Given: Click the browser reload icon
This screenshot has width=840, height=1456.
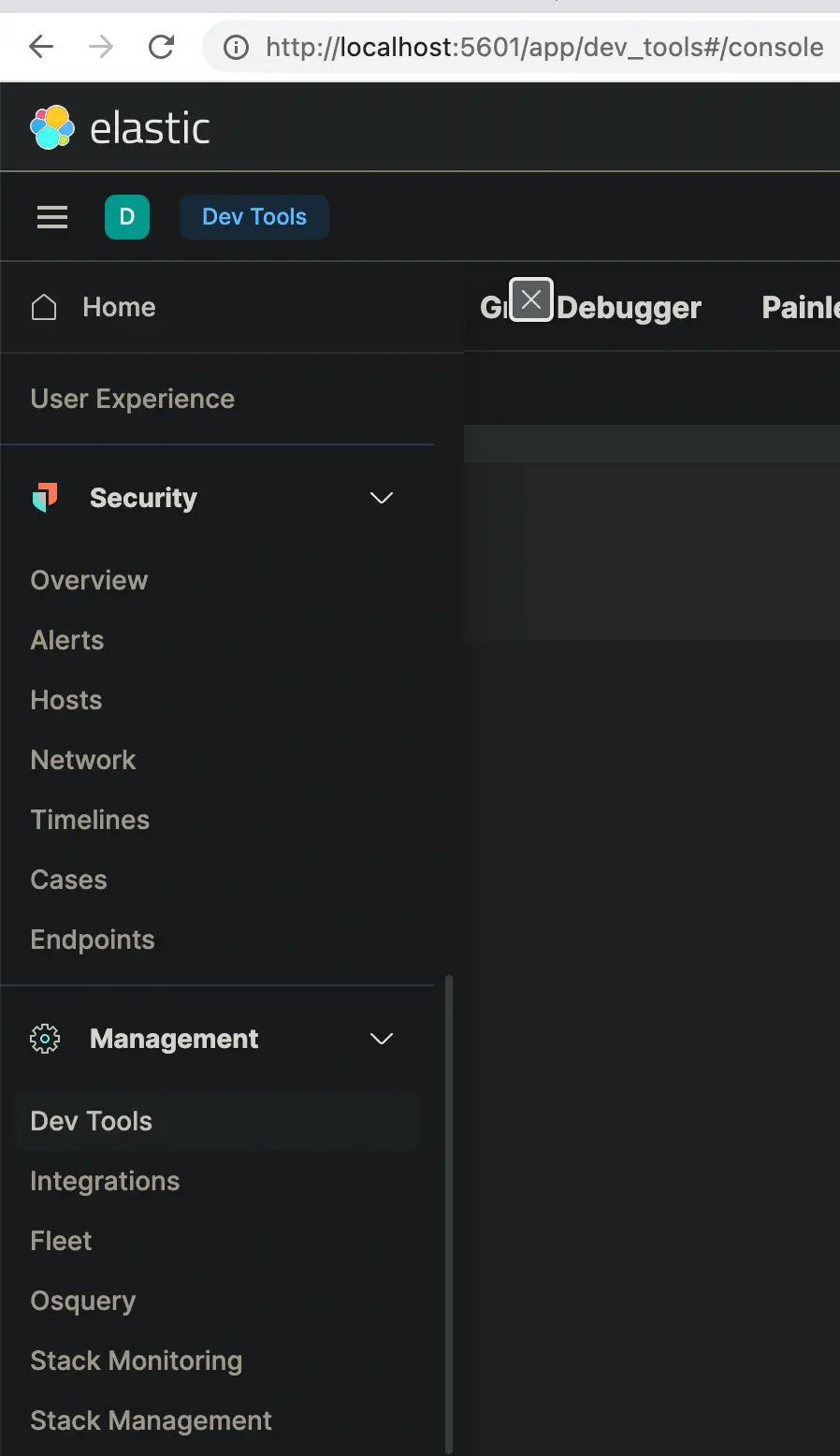Looking at the screenshot, I should [161, 46].
